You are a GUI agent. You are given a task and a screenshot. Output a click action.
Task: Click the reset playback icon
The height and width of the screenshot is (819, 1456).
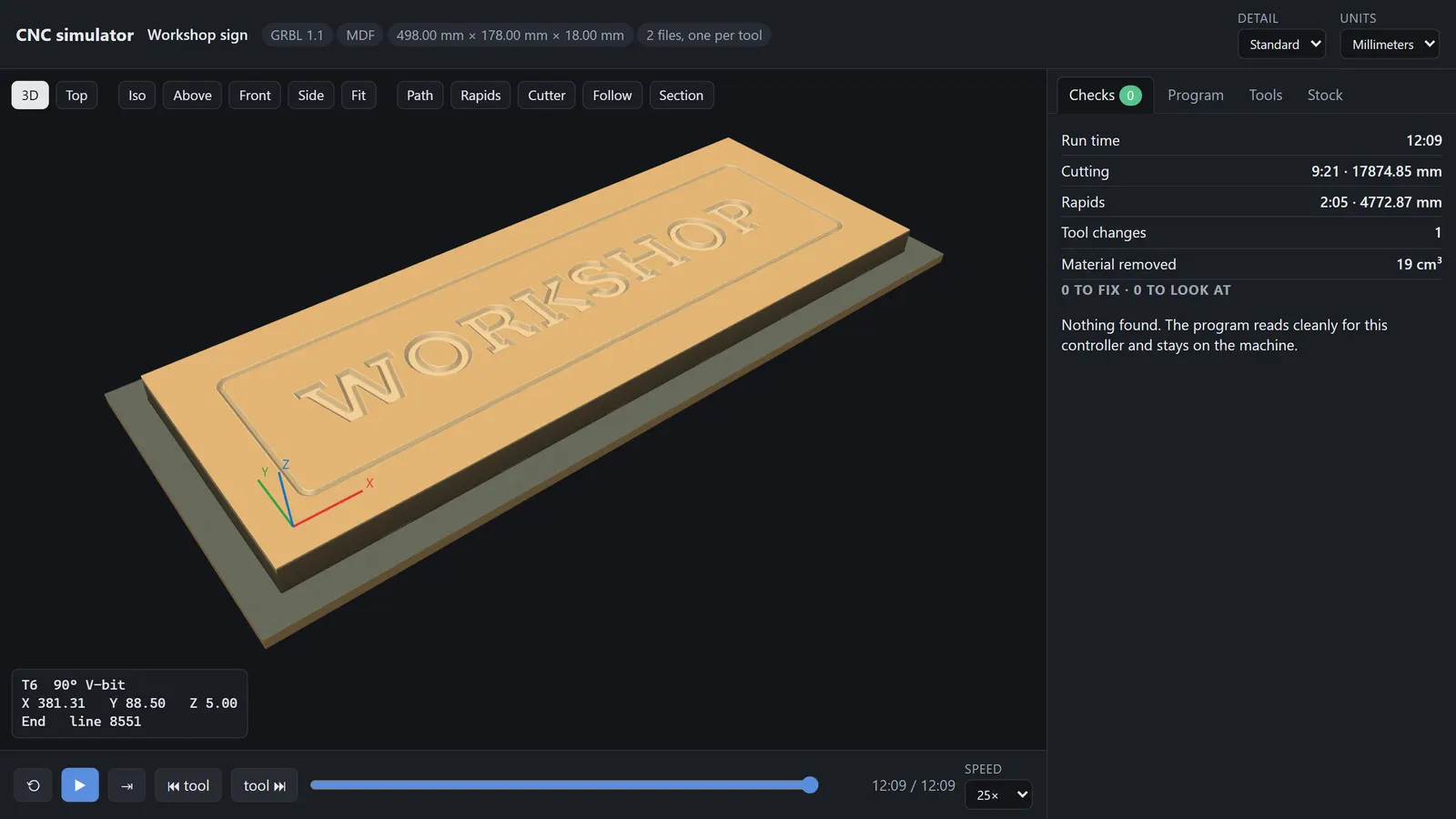34,785
